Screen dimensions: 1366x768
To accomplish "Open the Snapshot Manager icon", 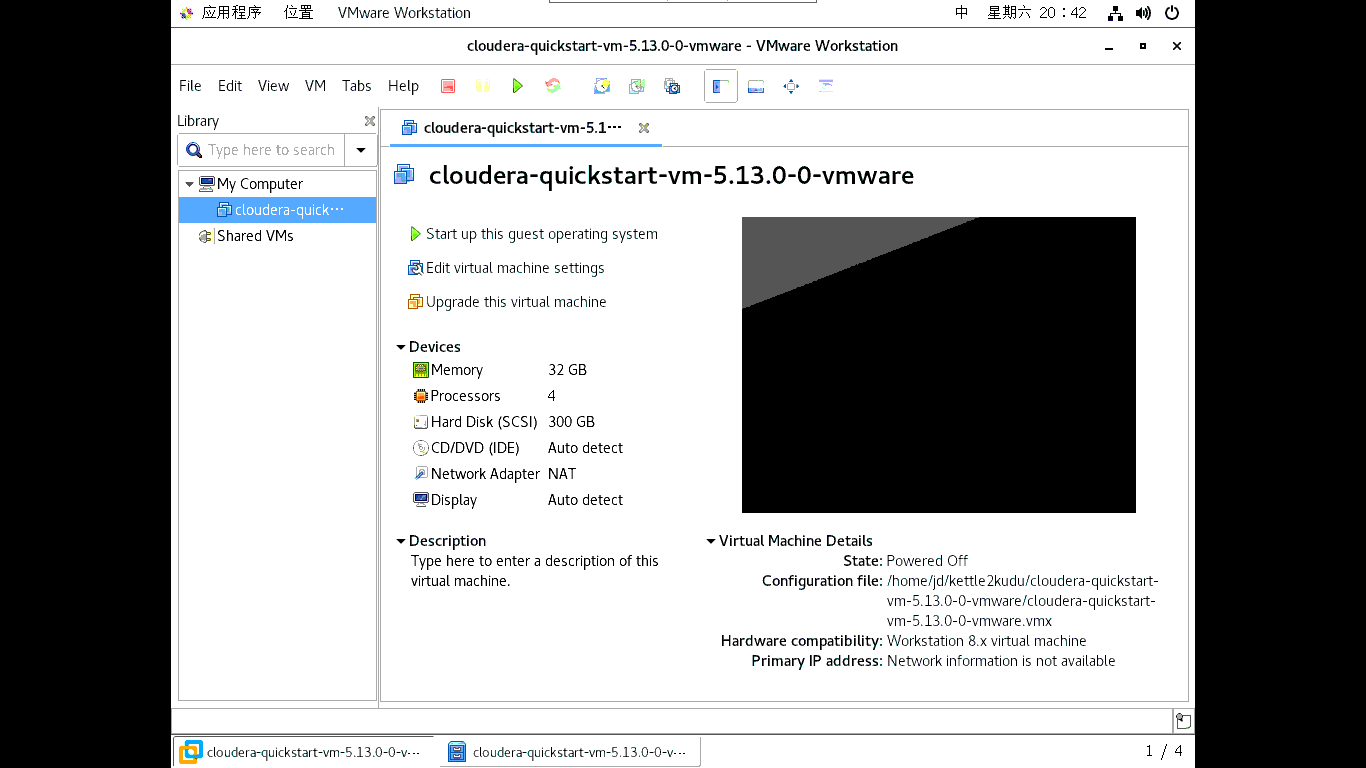I will tap(672, 86).
